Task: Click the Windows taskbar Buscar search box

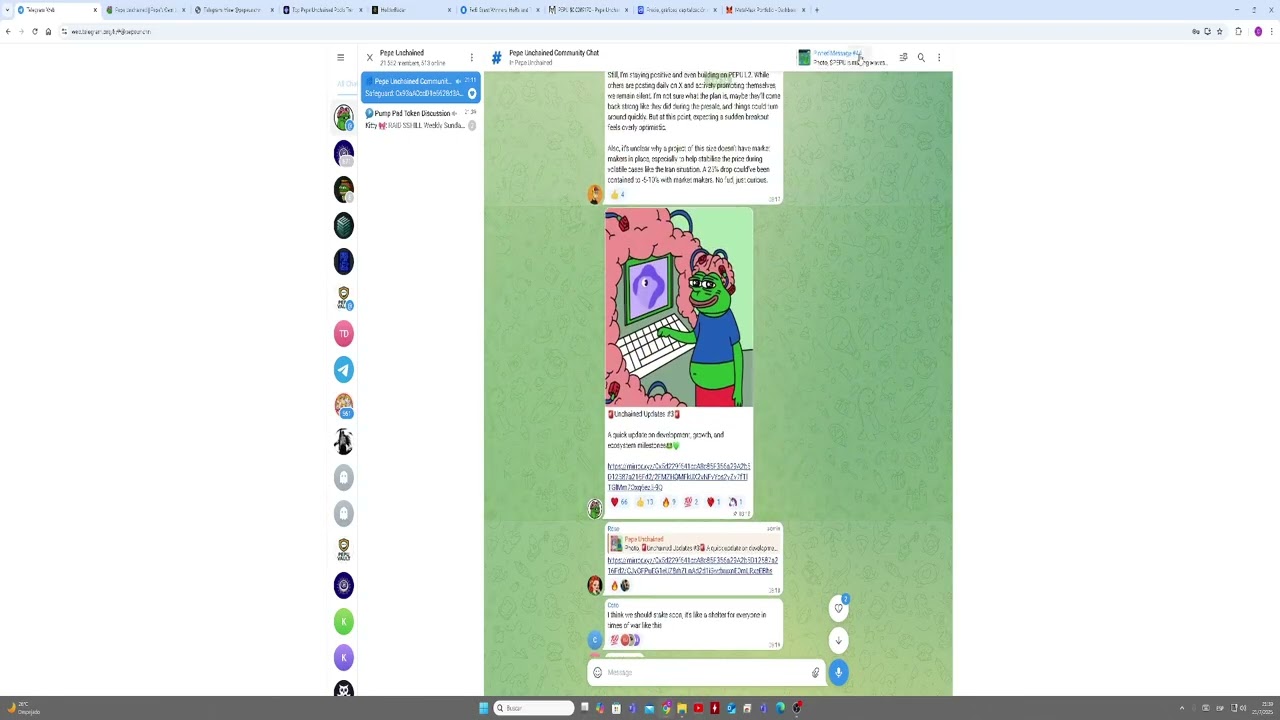Action: [x=534, y=708]
